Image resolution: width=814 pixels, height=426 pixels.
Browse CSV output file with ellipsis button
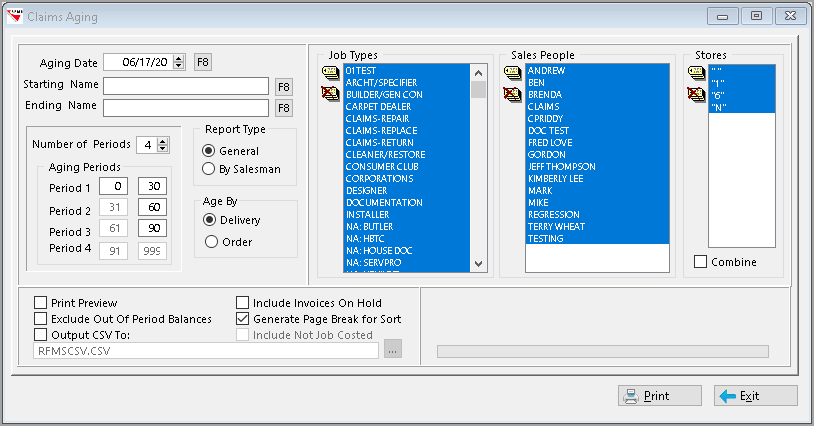pos(392,350)
